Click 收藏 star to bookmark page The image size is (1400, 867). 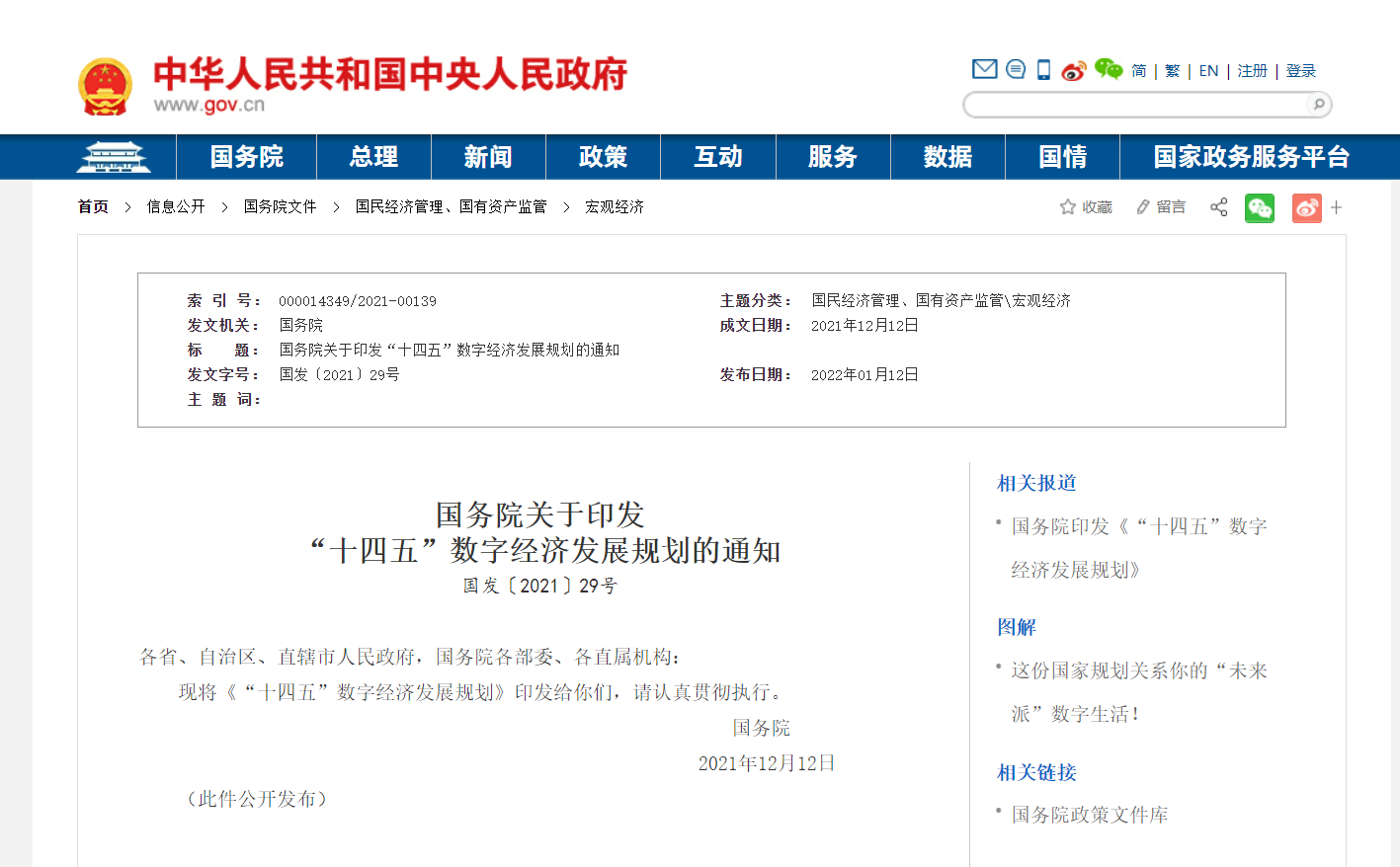click(x=1086, y=207)
